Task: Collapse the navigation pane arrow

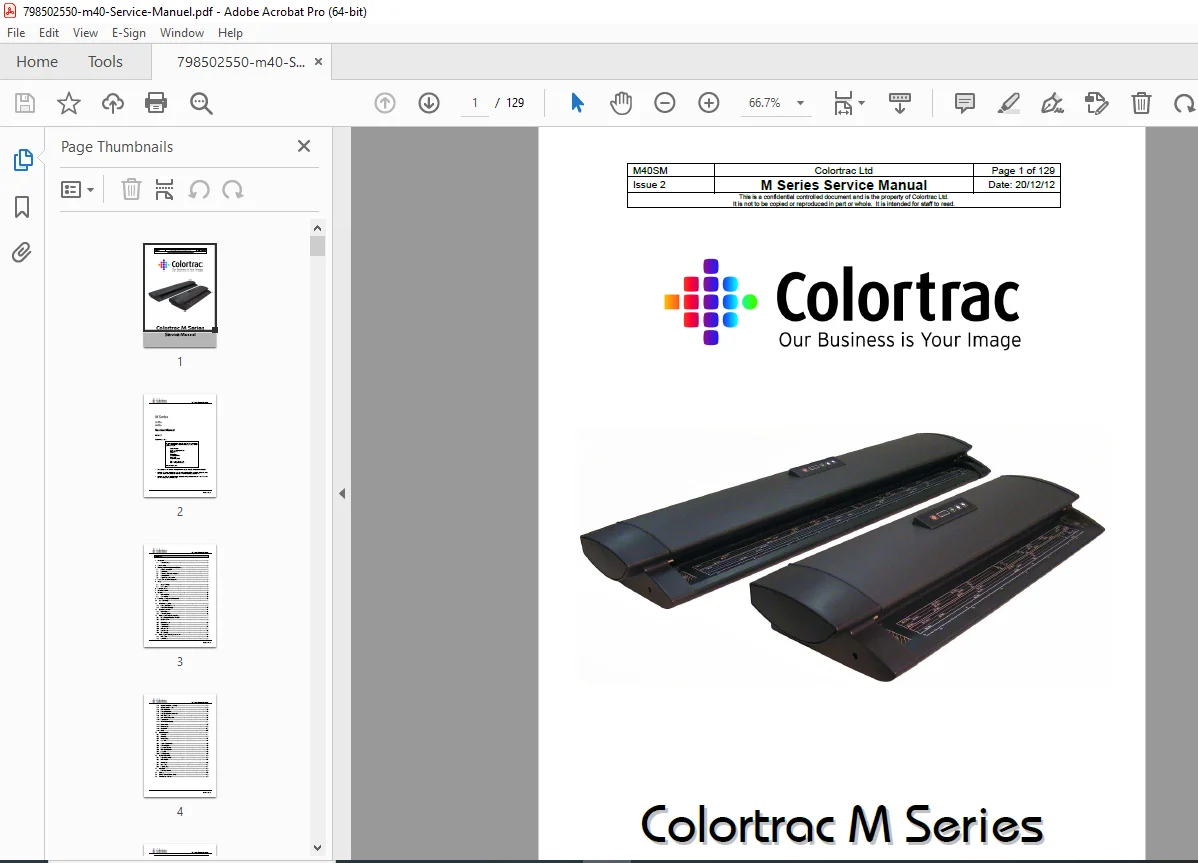Action: click(x=342, y=494)
